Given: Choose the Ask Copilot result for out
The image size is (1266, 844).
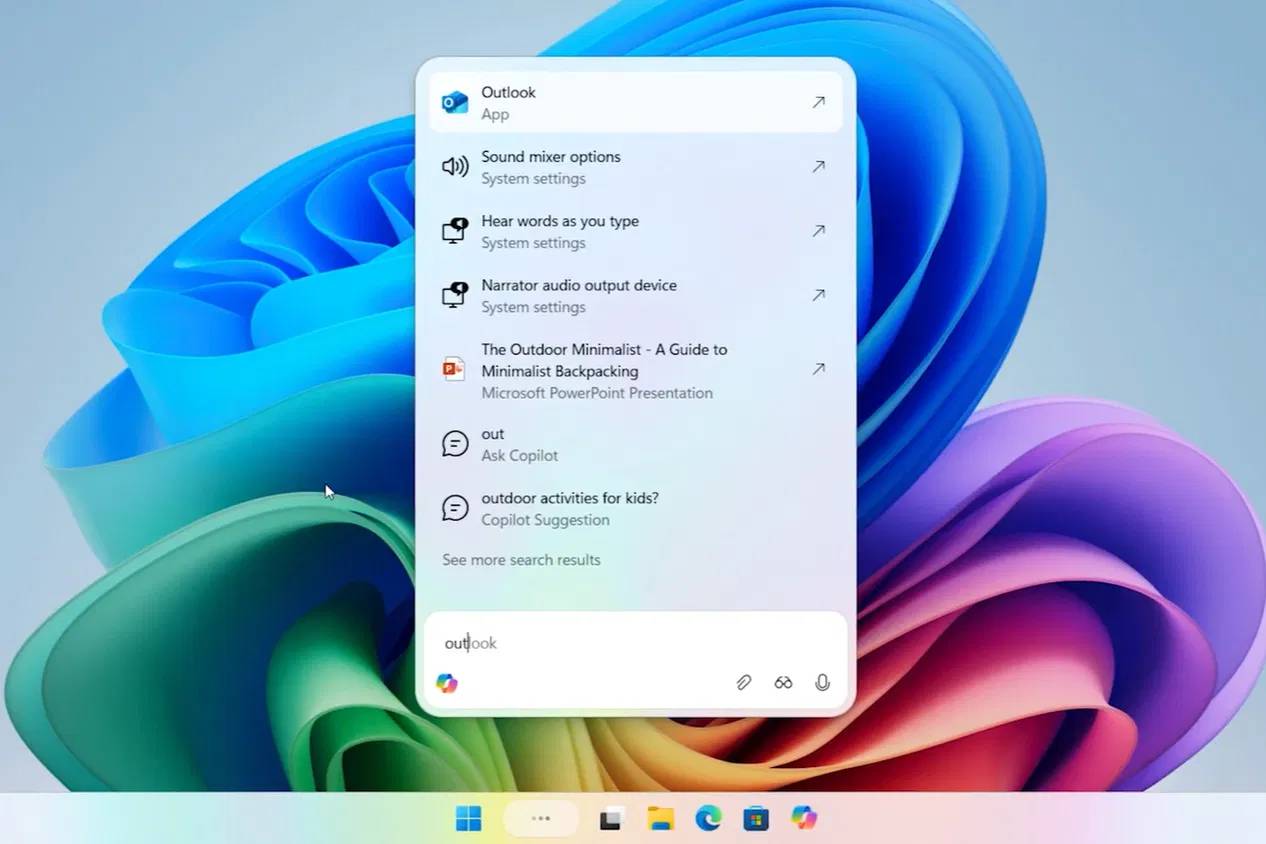Looking at the screenshot, I should tap(520, 444).
